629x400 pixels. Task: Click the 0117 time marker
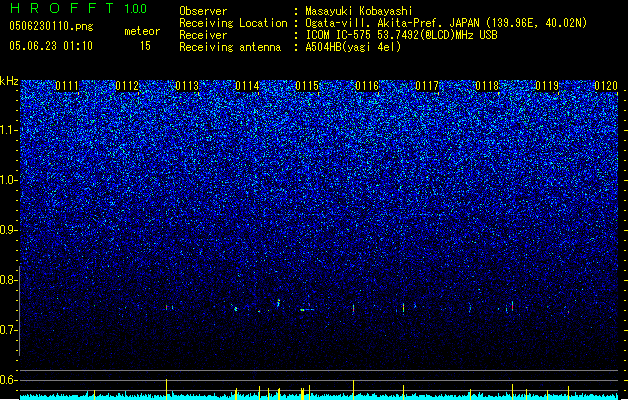tap(427, 86)
